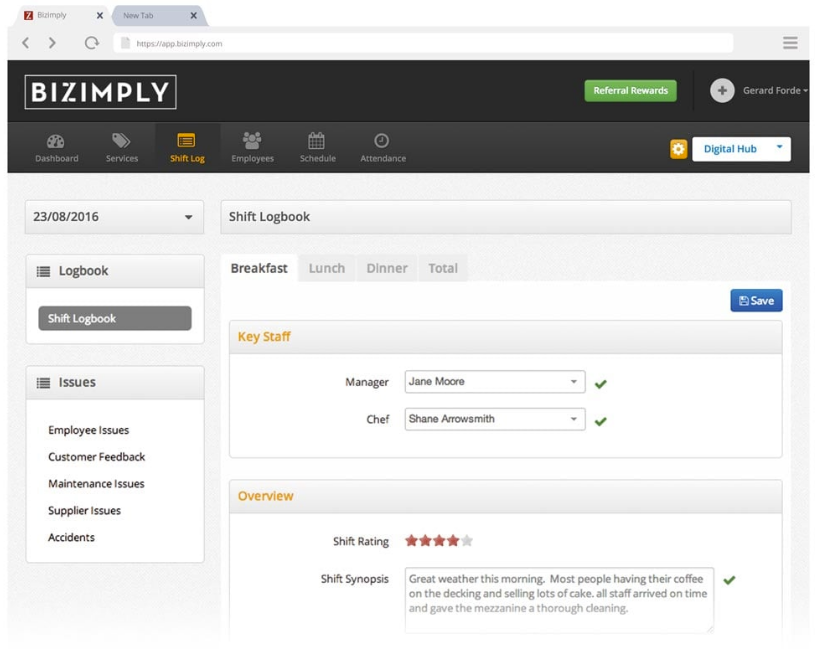
Task: Open the Dashboard icon in the navigation bar
Action: point(56,142)
